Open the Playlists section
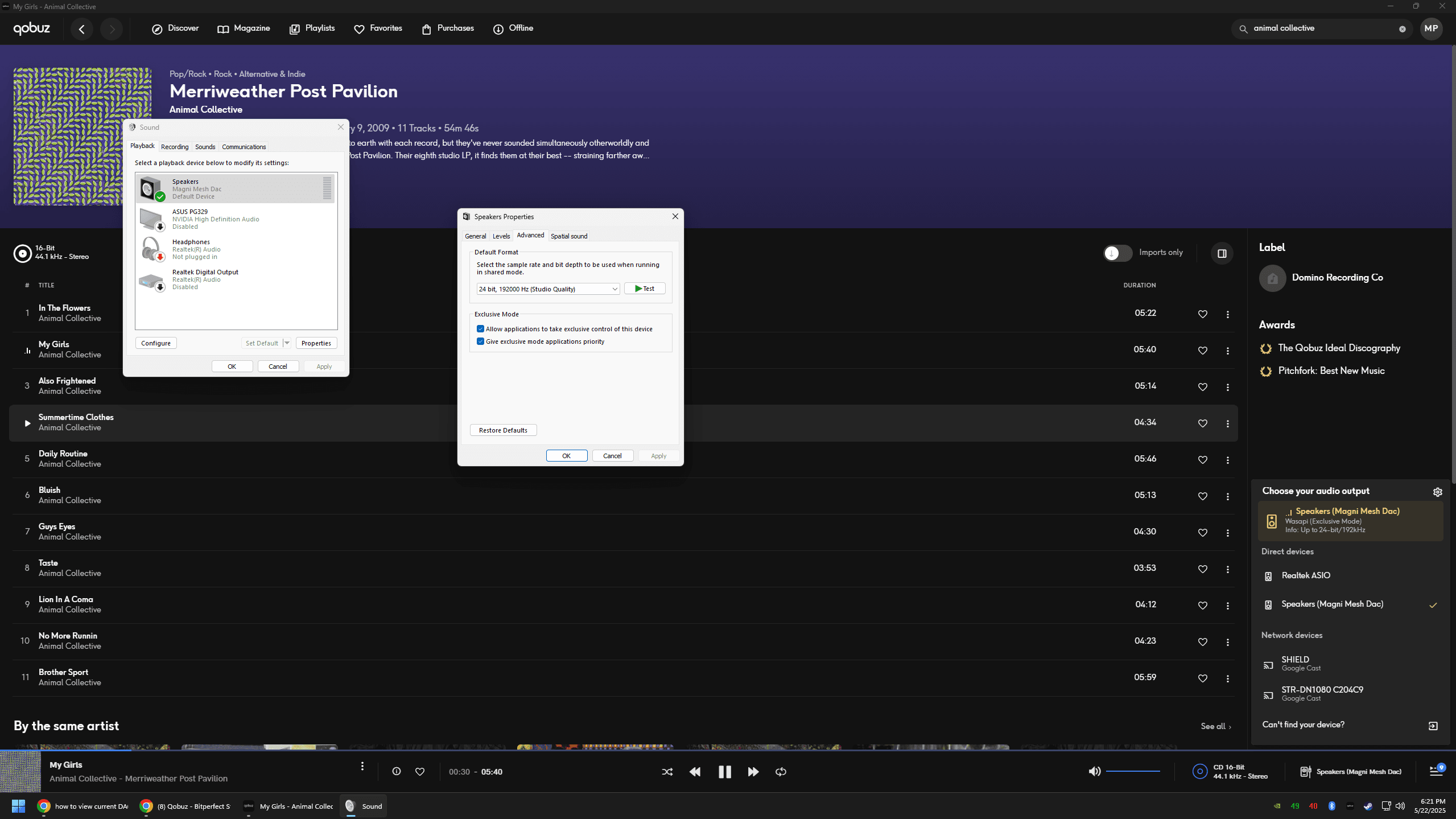 tap(312, 28)
